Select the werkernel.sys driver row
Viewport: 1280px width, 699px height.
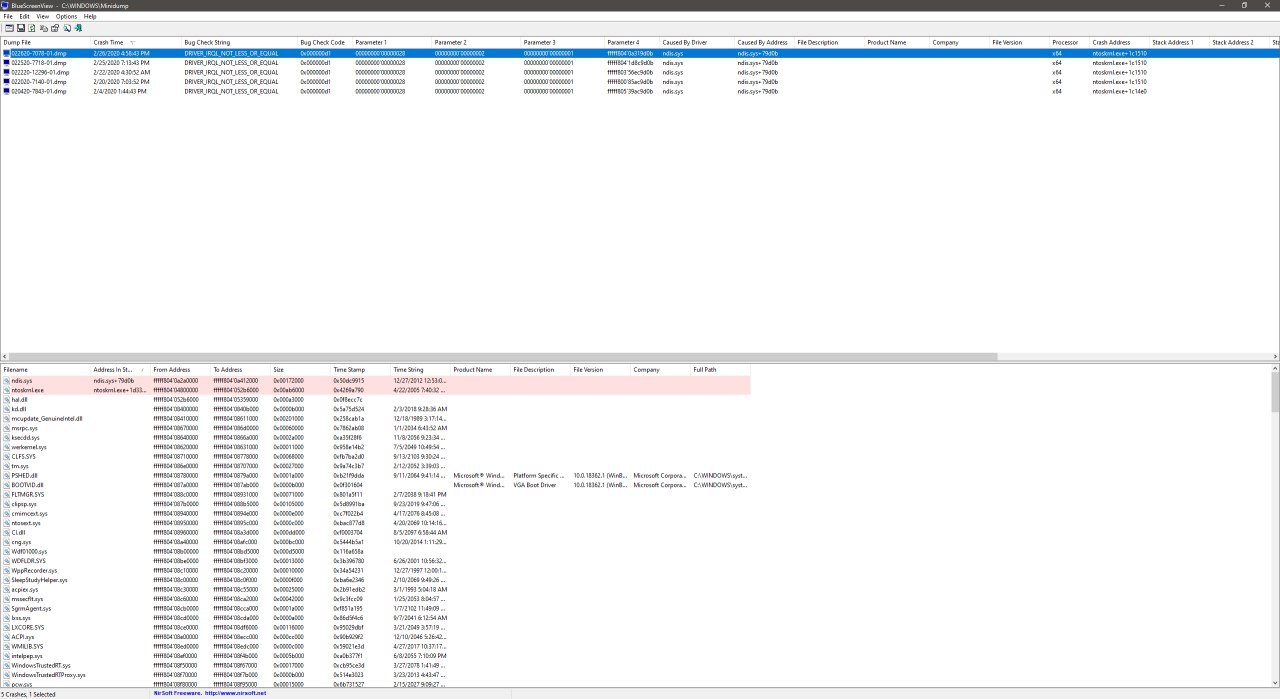pos(375,447)
